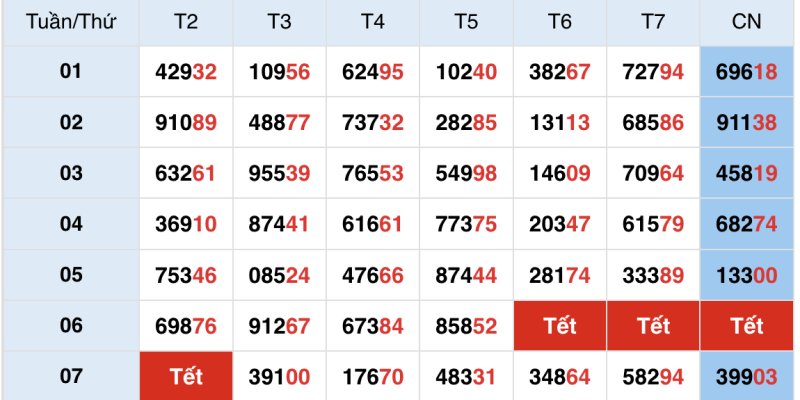Image resolution: width=800 pixels, height=400 pixels.
Task: Select the cell containing 61579
Action: point(653,225)
